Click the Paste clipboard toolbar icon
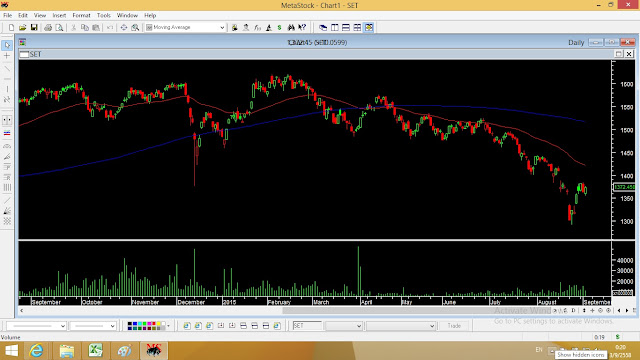 tap(96, 27)
